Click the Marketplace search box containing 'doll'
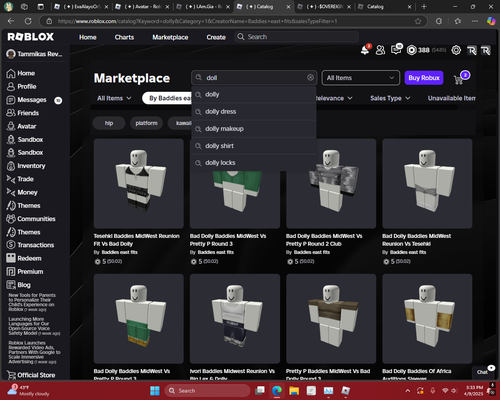This screenshot has width=500, height=400. [x=254, y=78]
